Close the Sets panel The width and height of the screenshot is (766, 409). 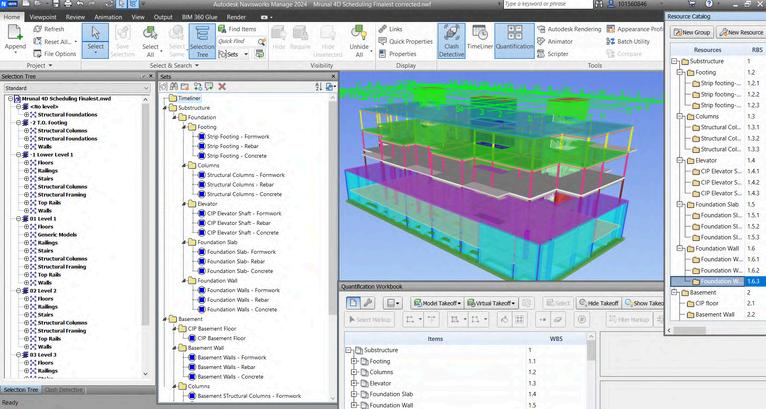tap(334, 77)
